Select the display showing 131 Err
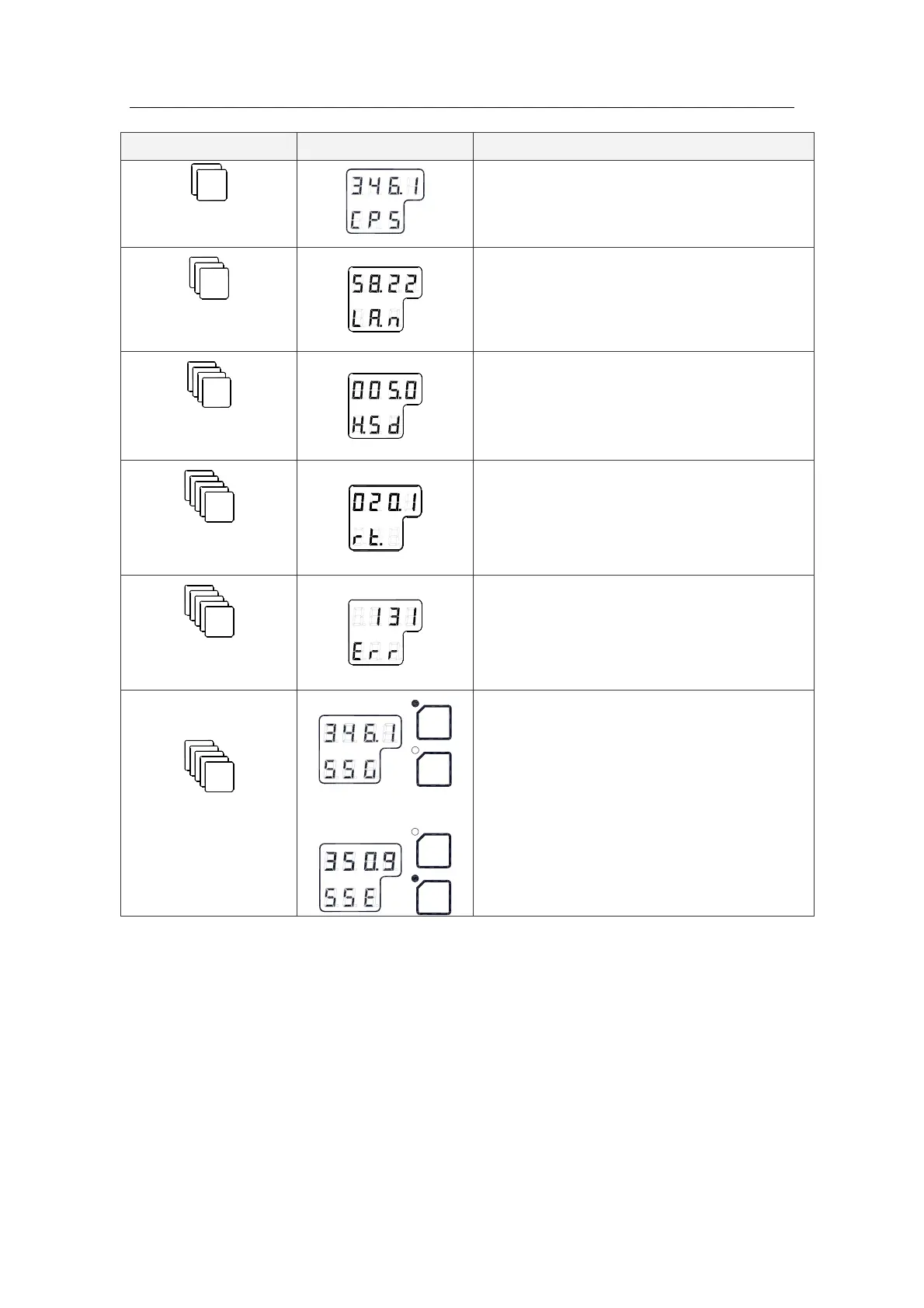924x1308 pixels. pos(385,632)
